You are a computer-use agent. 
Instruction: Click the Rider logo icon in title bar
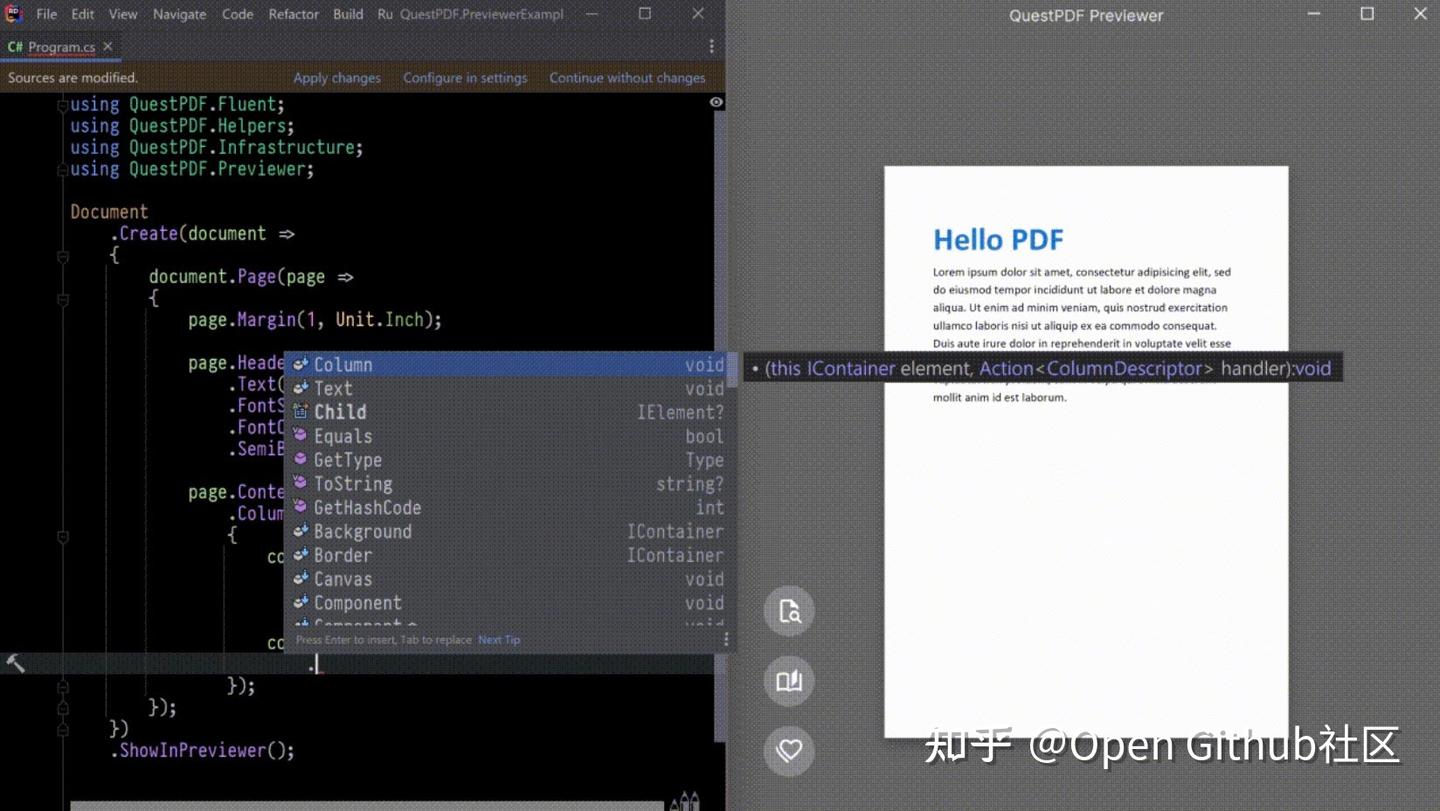[x=14, y=14]
